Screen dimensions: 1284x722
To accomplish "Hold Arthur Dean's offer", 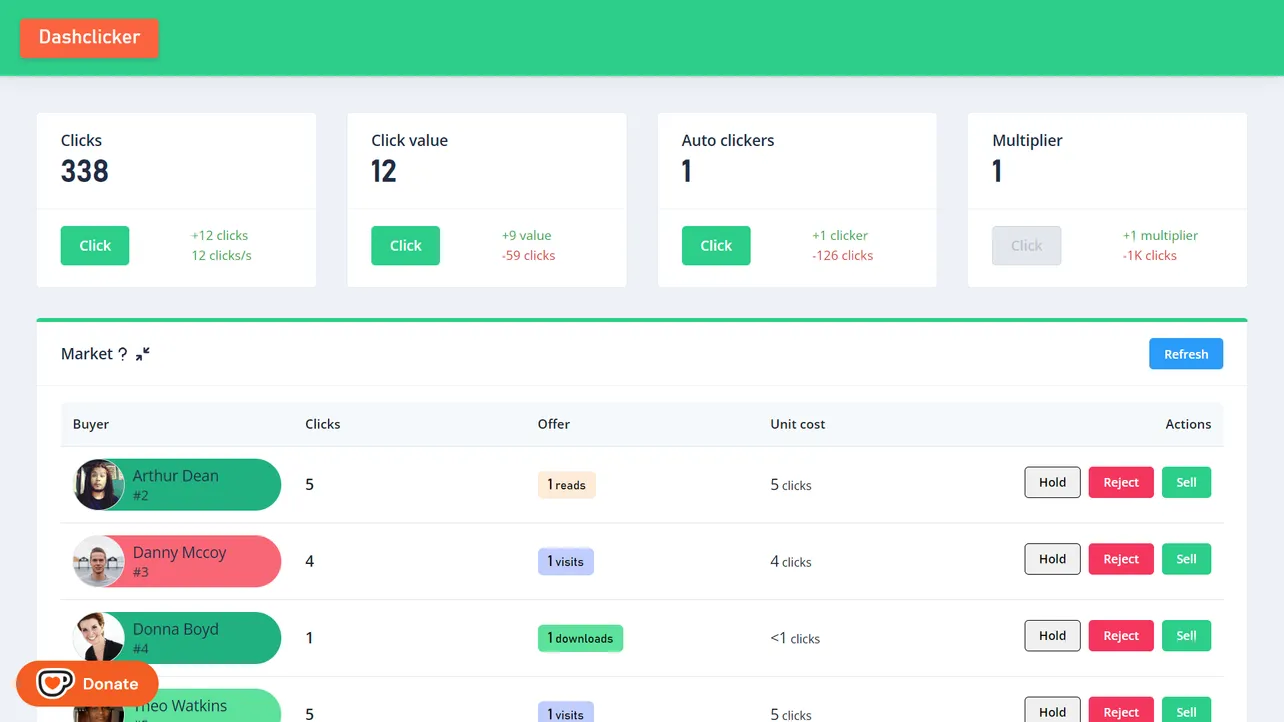I will 1052,482.
